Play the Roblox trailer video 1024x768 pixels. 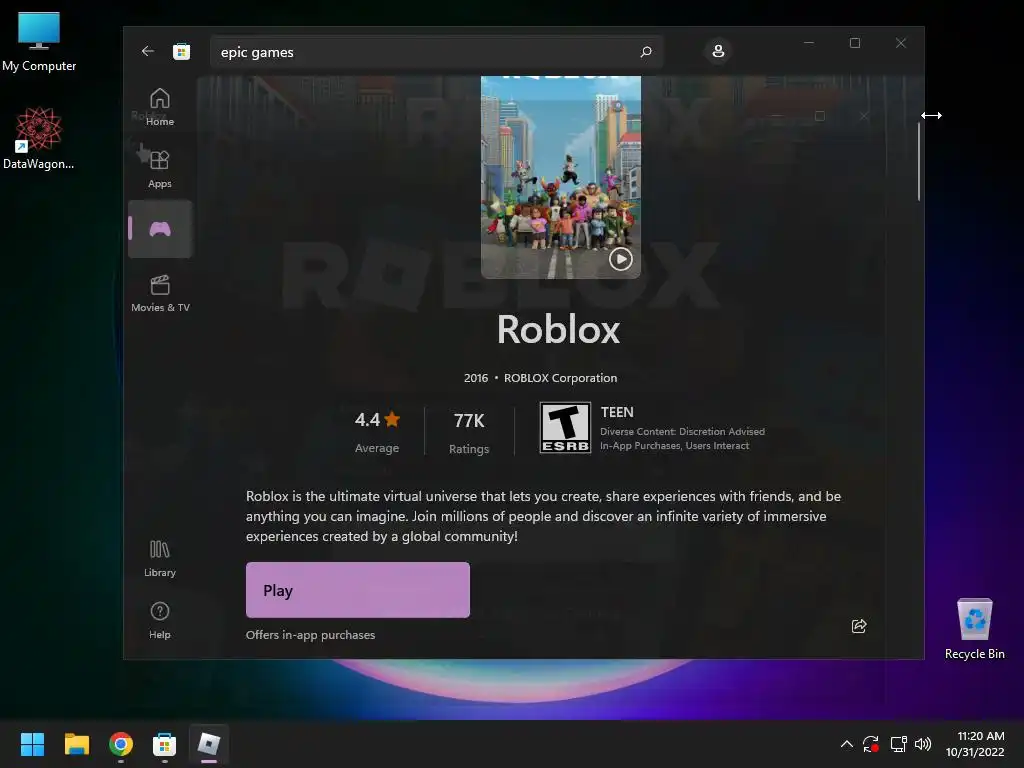(620, 259)
